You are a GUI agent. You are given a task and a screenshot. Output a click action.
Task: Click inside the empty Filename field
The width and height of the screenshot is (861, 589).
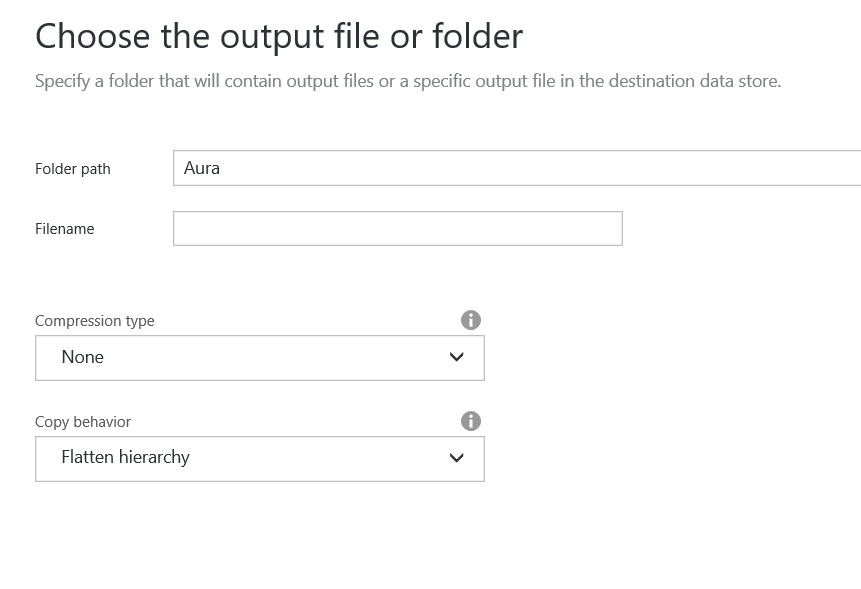tap(398, 228)
